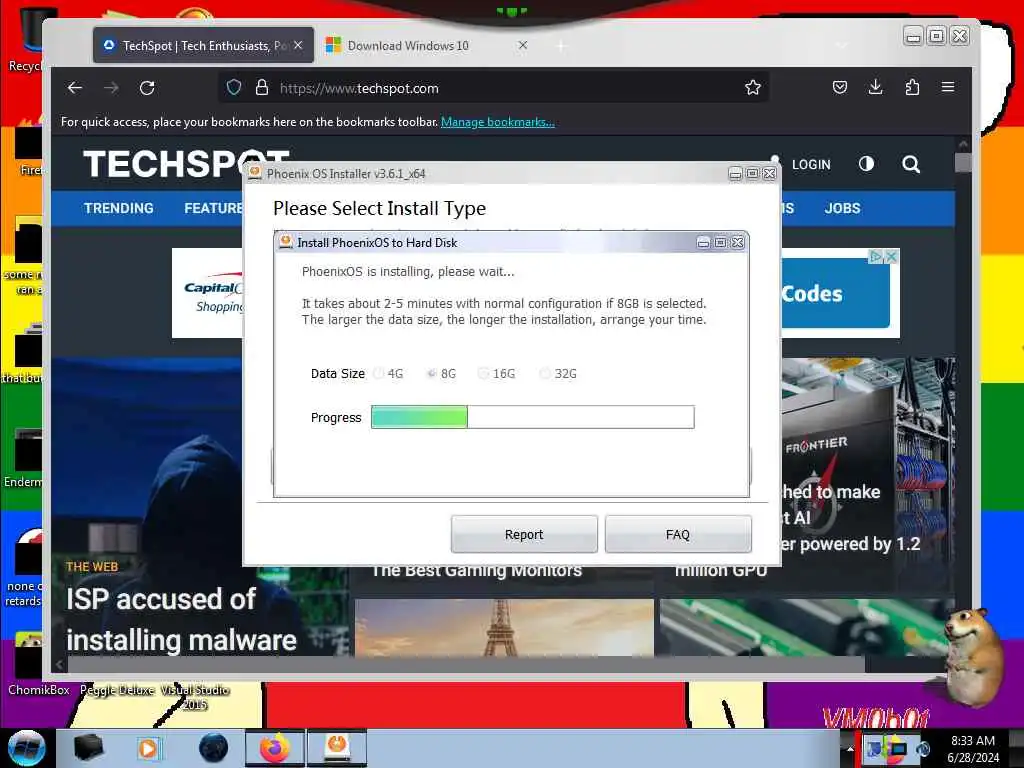Close the Download Windows 10 tab
This screenshot has height=768, width=1024.
522,45
